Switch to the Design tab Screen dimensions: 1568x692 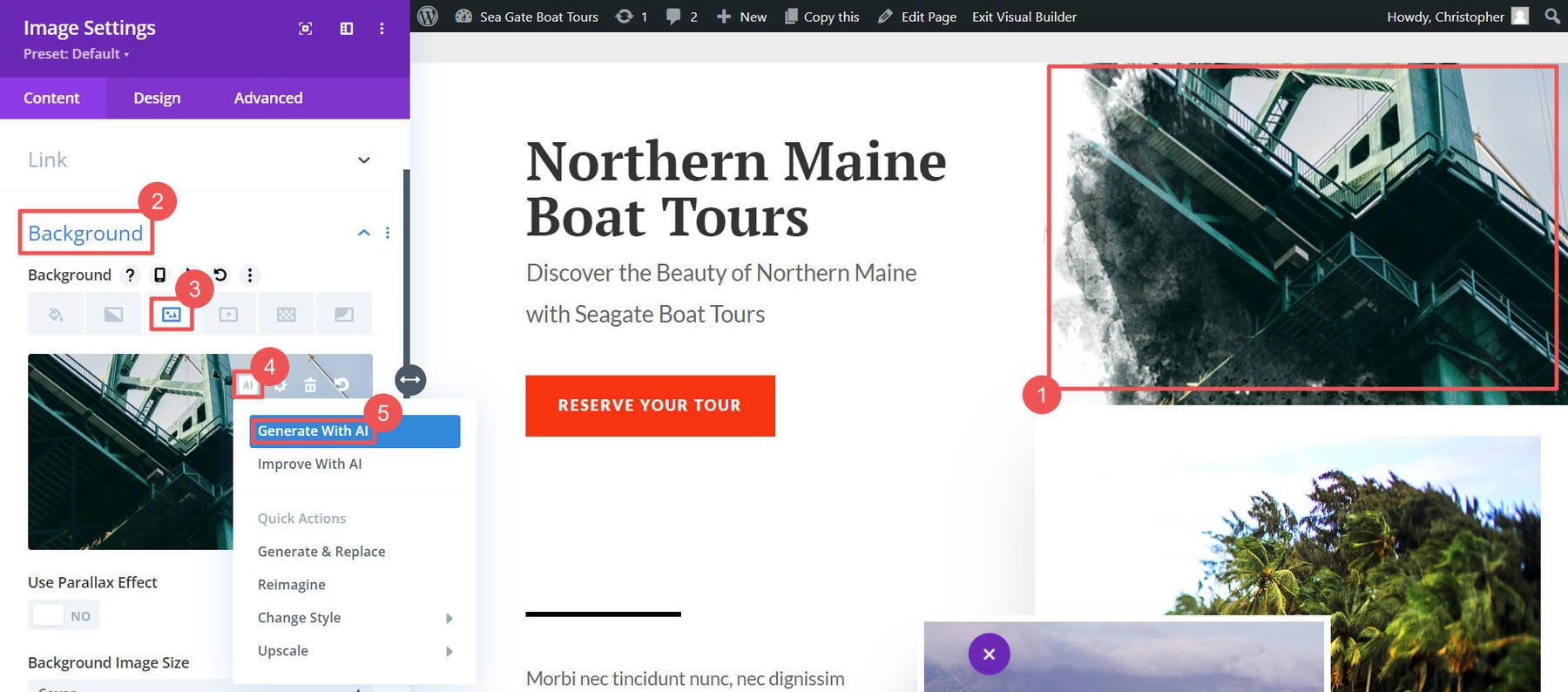tap(157, 98)
